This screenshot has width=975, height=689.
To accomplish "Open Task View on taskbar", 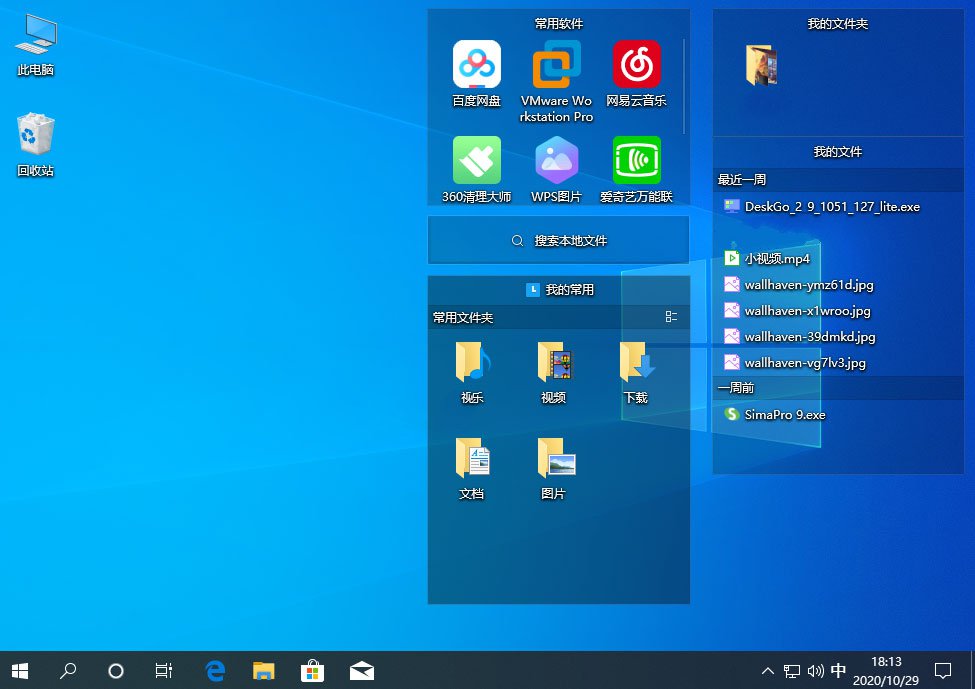I will tap(164, 670).
